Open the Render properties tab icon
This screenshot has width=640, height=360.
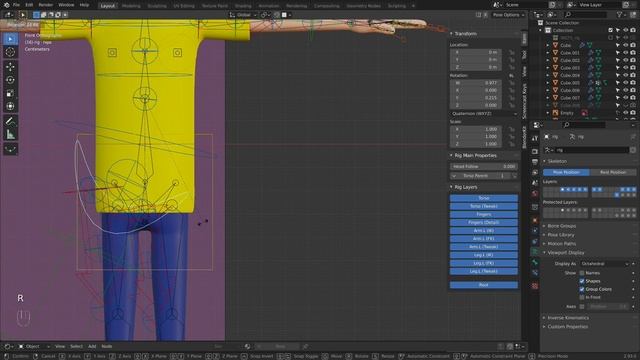click(x=535, y=151)
